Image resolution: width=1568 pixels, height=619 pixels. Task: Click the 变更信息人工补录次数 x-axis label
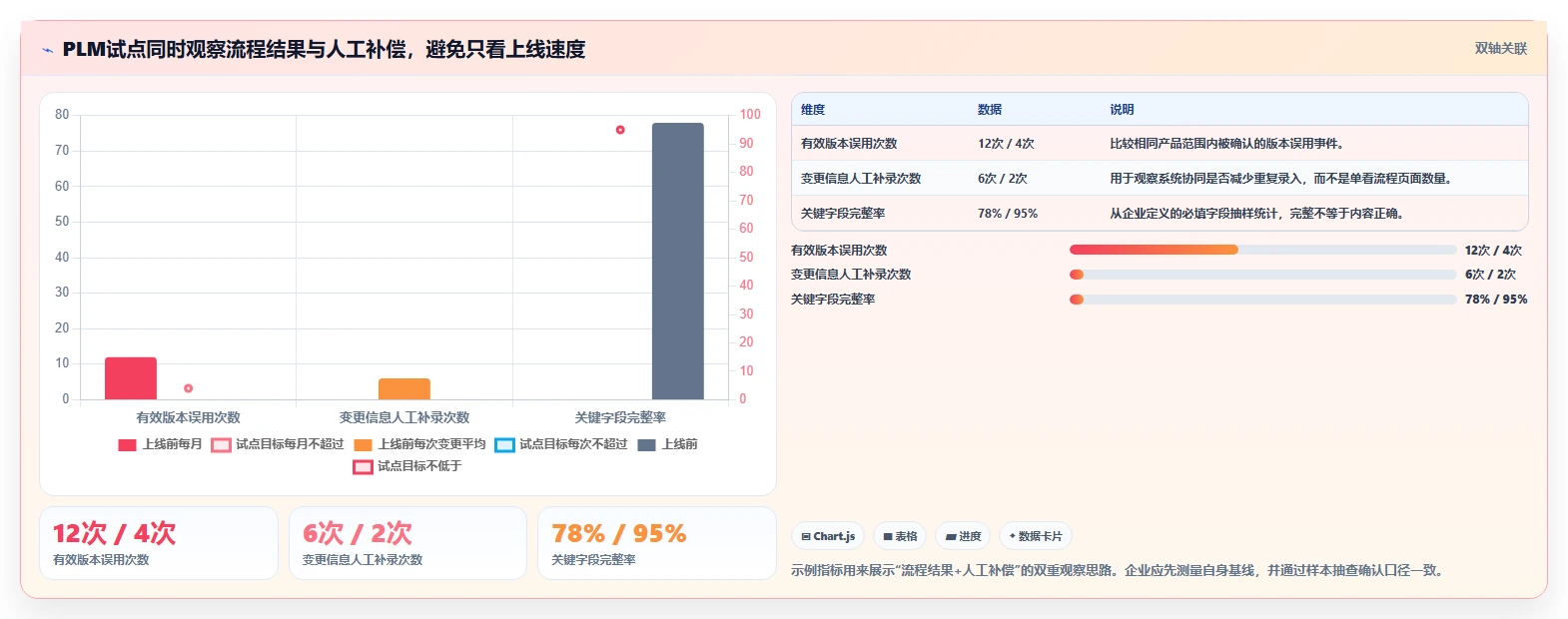point(404,417)
